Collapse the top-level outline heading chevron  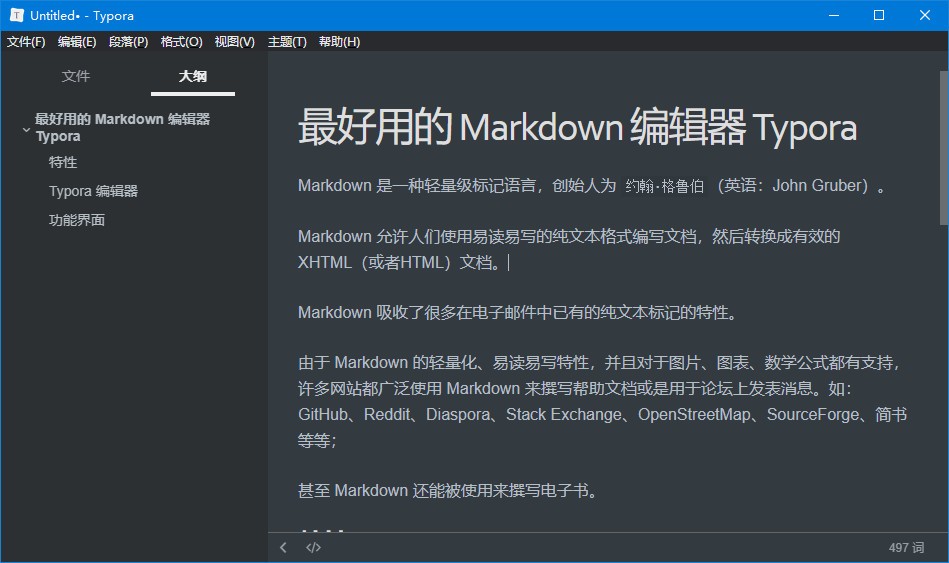pyautogui.click(x=26, y=130)
